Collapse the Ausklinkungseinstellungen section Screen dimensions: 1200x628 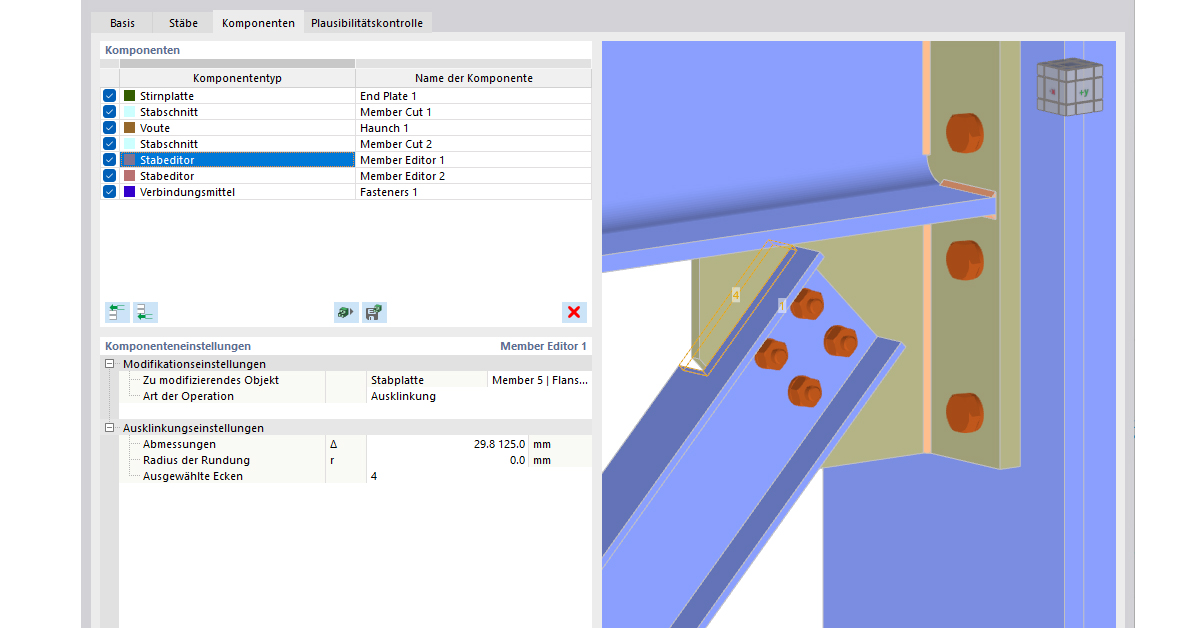(110, 428)
